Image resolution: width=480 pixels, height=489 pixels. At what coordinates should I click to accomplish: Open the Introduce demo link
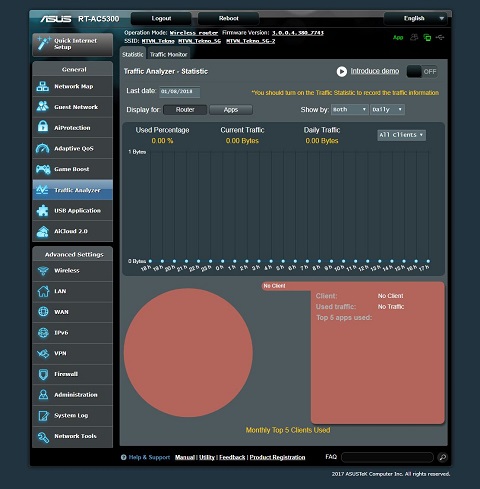click(375, 71)
